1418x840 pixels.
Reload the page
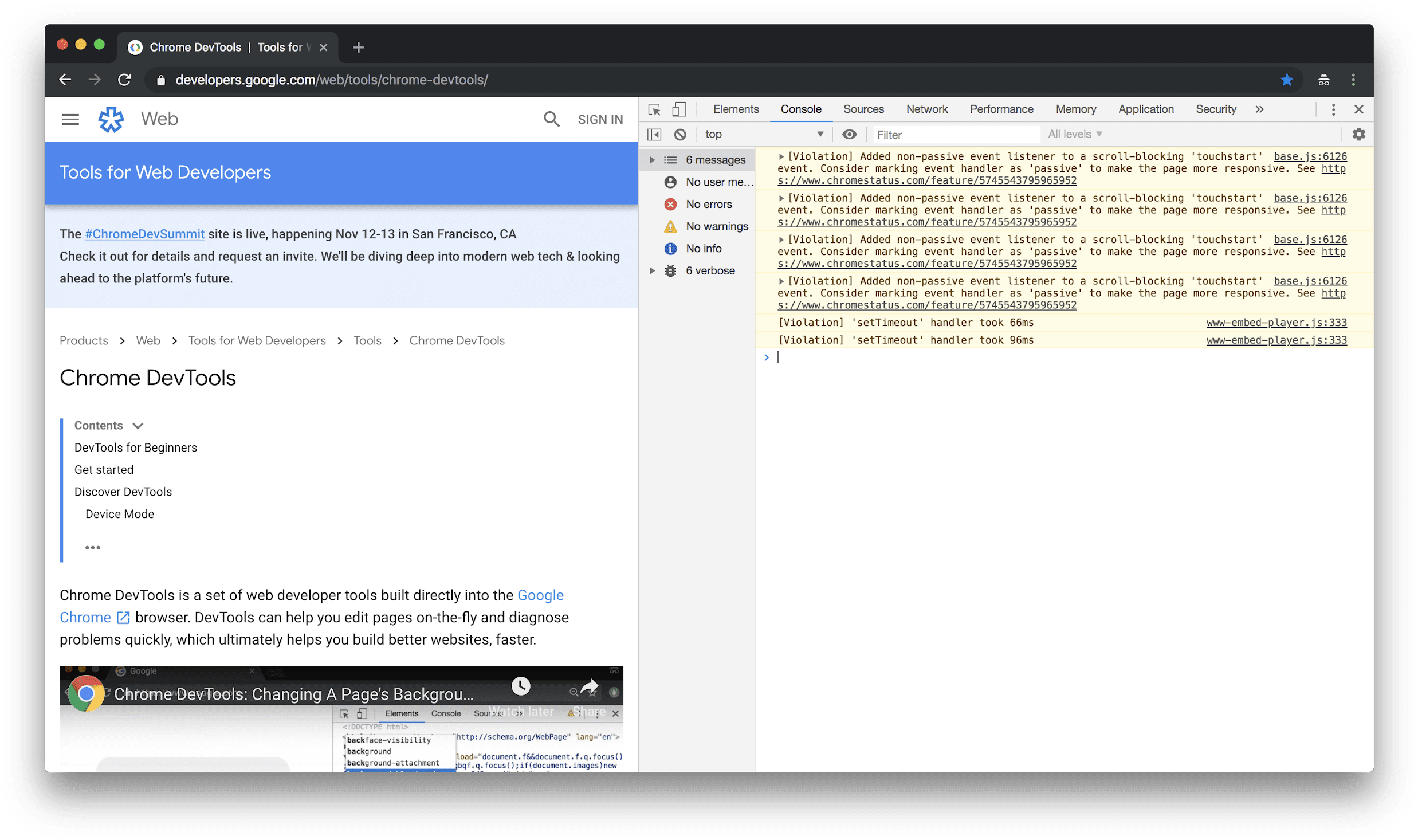coord(124,80)
